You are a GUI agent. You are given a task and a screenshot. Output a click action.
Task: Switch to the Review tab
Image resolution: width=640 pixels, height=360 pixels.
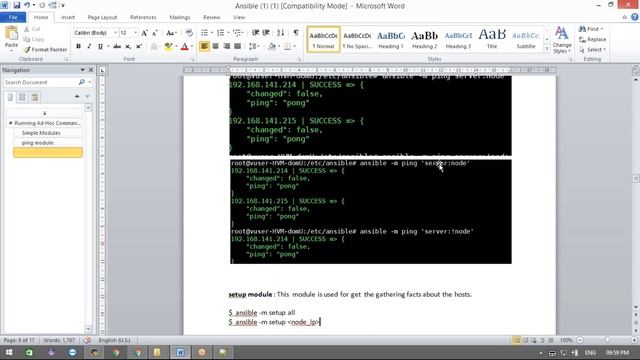[x=211, y=17]
